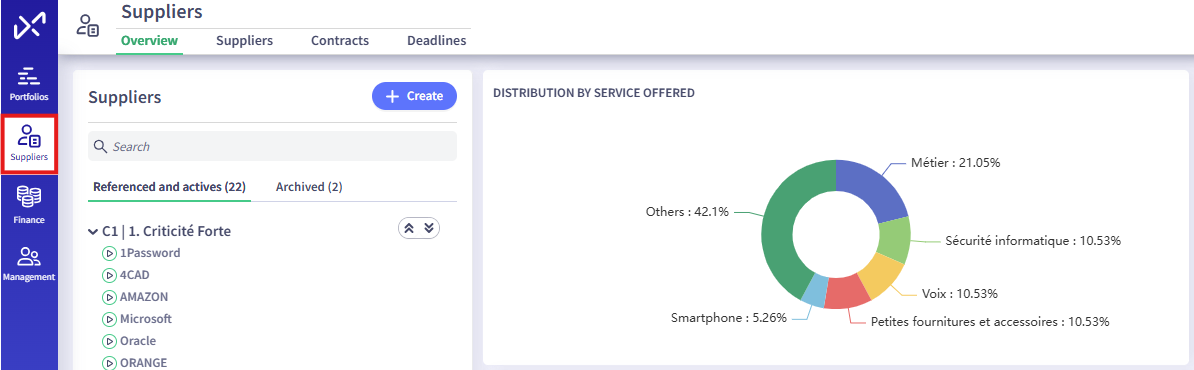The image size is (1194, 370).
Task: Click the Create button
Action: coord(414,96)
